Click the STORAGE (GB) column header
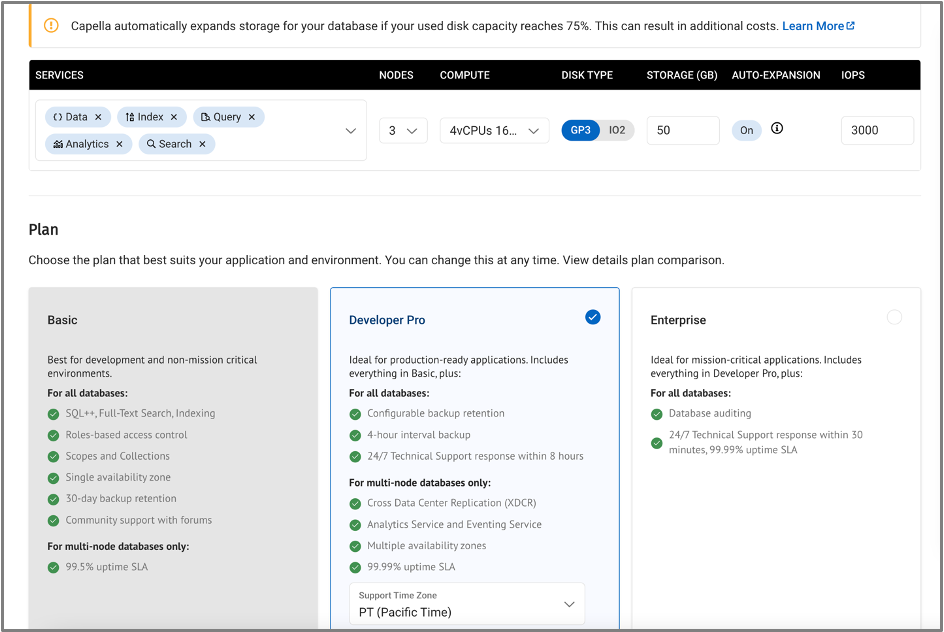944x632 pixels. [x=682, y=75]
